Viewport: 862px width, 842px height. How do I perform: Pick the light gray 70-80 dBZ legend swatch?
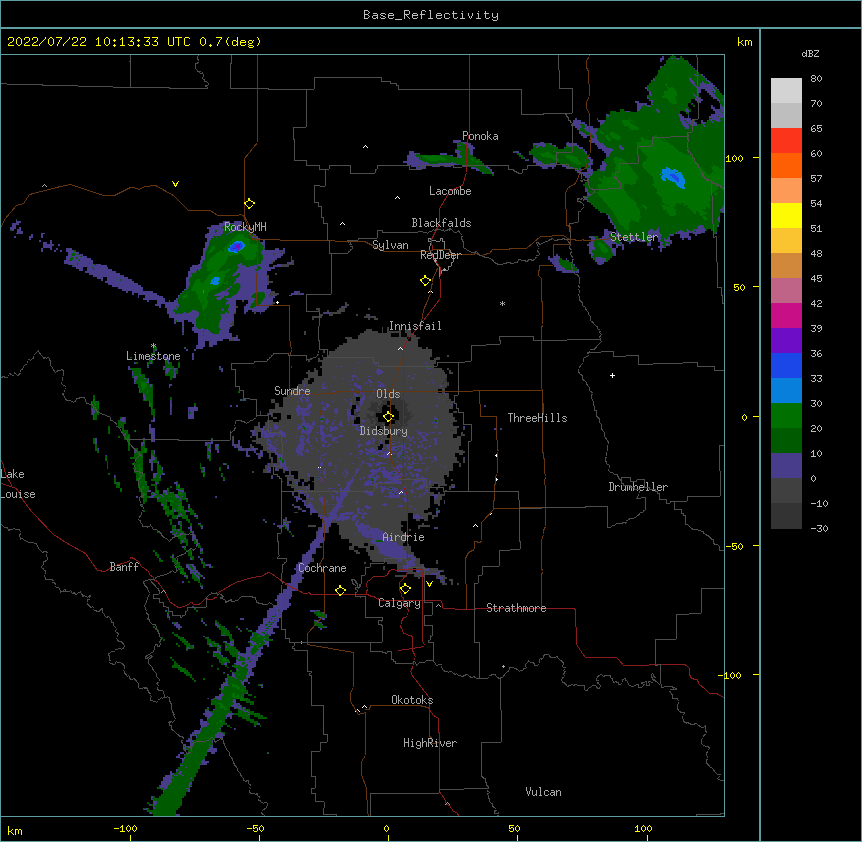pyautogui.click(x=786, y=90)
